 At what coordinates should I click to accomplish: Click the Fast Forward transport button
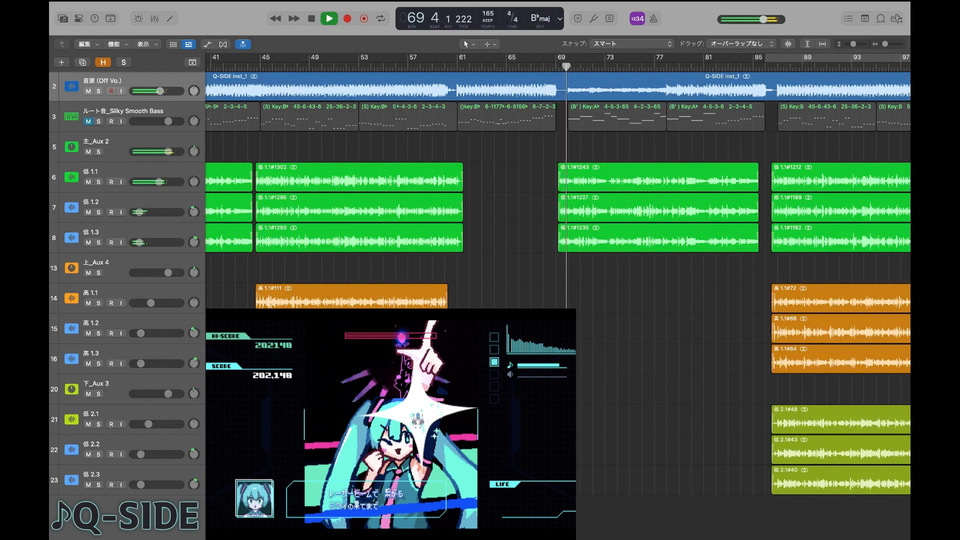click(294, 18)
